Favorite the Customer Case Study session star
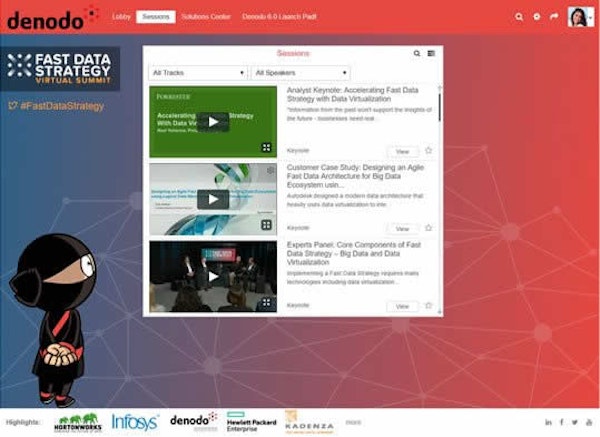600x437 pixels. point(429,228)
